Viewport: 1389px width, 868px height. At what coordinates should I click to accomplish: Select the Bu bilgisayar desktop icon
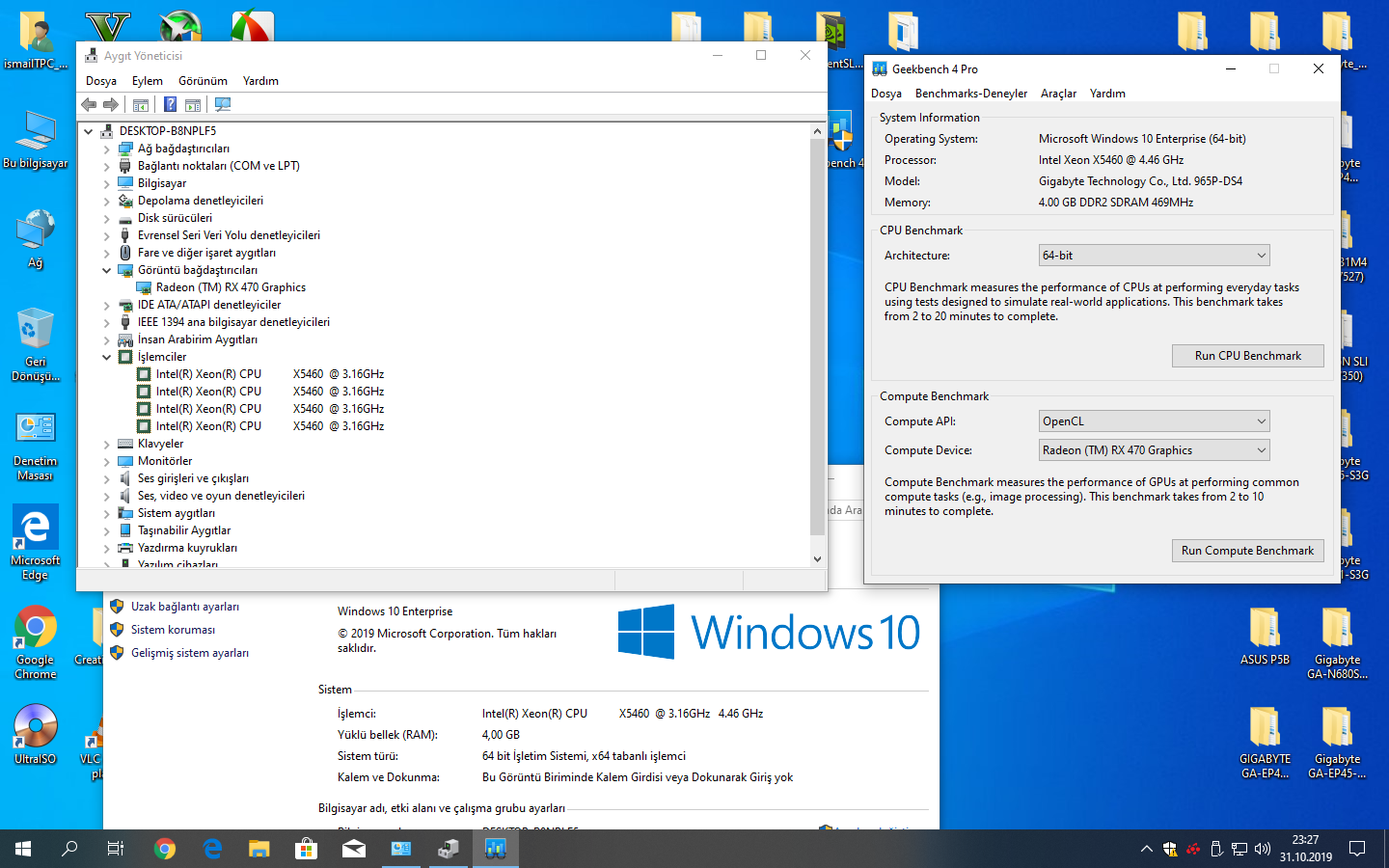(36, 141)
